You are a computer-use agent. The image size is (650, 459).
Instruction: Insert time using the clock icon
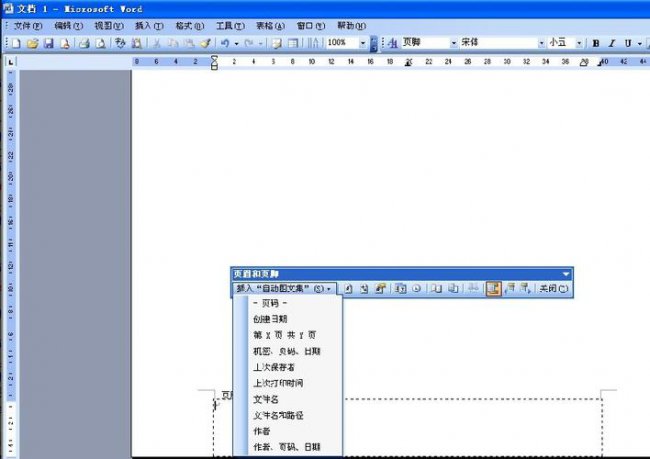click(415, 288)
